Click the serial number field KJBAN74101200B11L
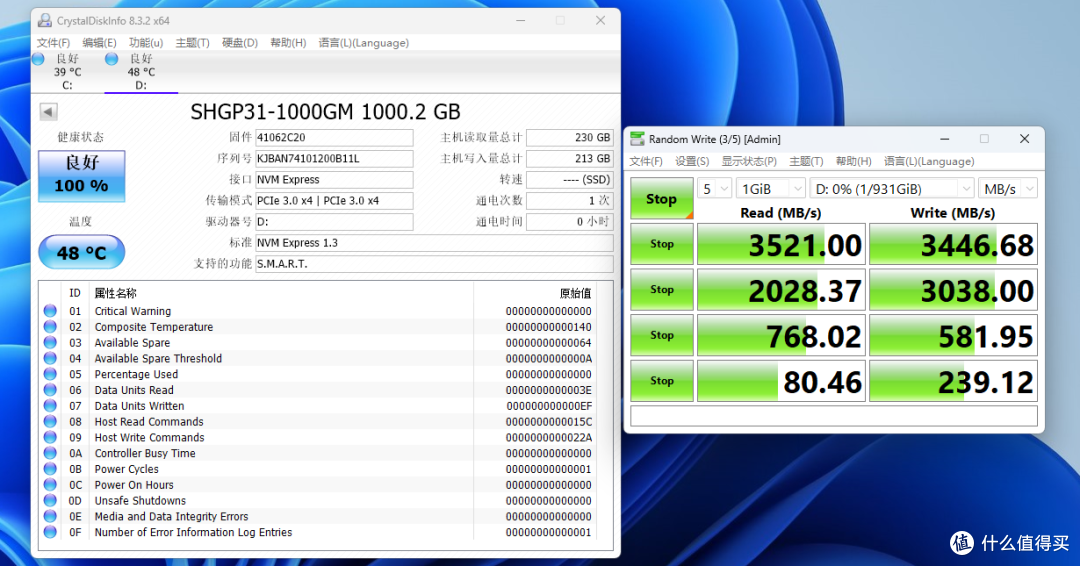 (x=334, y=158)
